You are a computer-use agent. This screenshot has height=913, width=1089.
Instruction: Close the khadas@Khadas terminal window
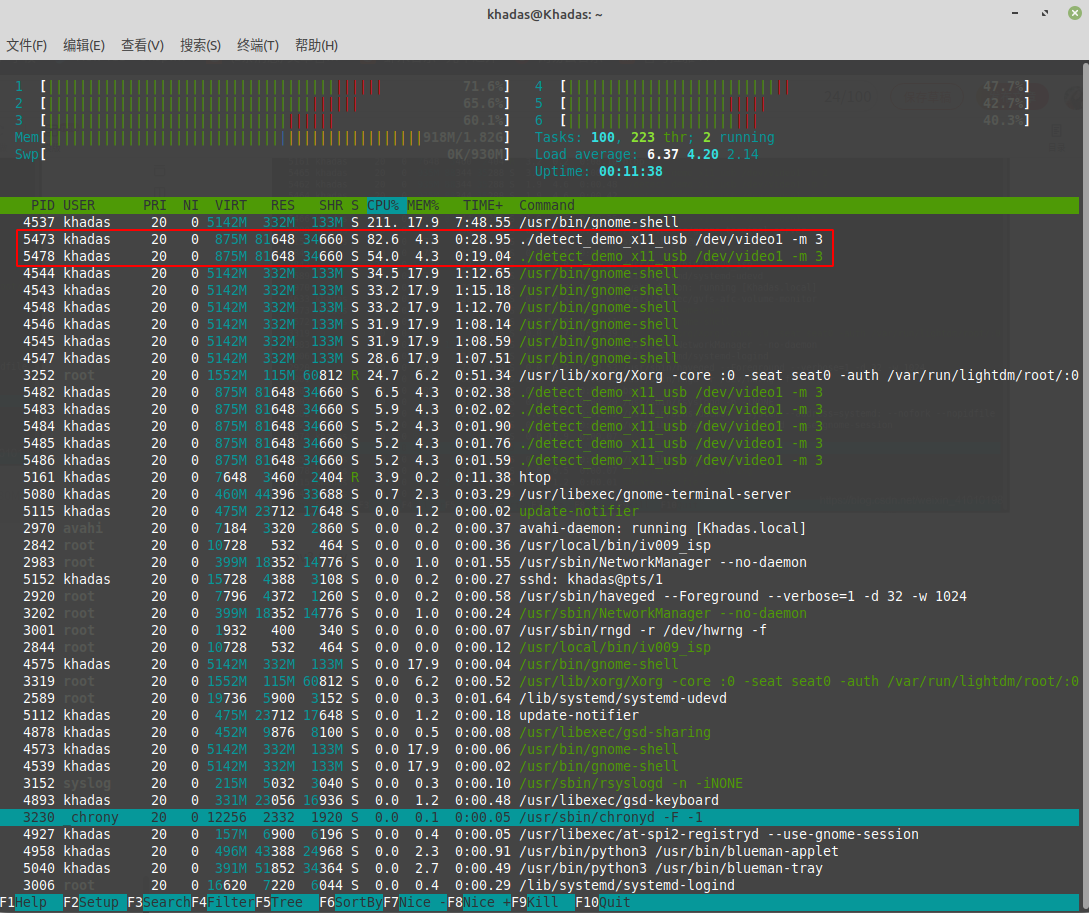pos(1074,14)
